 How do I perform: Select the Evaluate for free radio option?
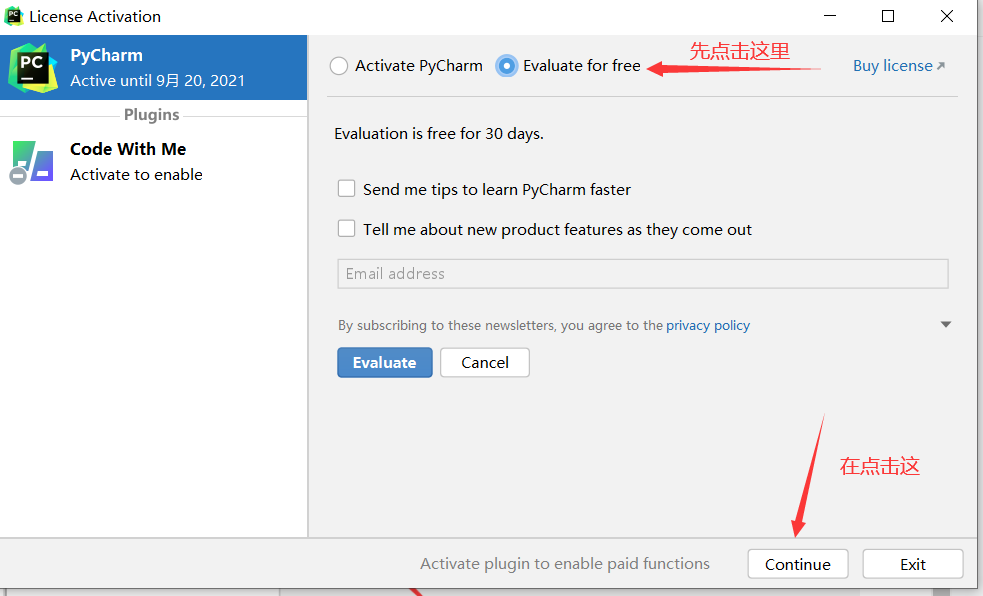pyautogui.click(x=507, y=66)
